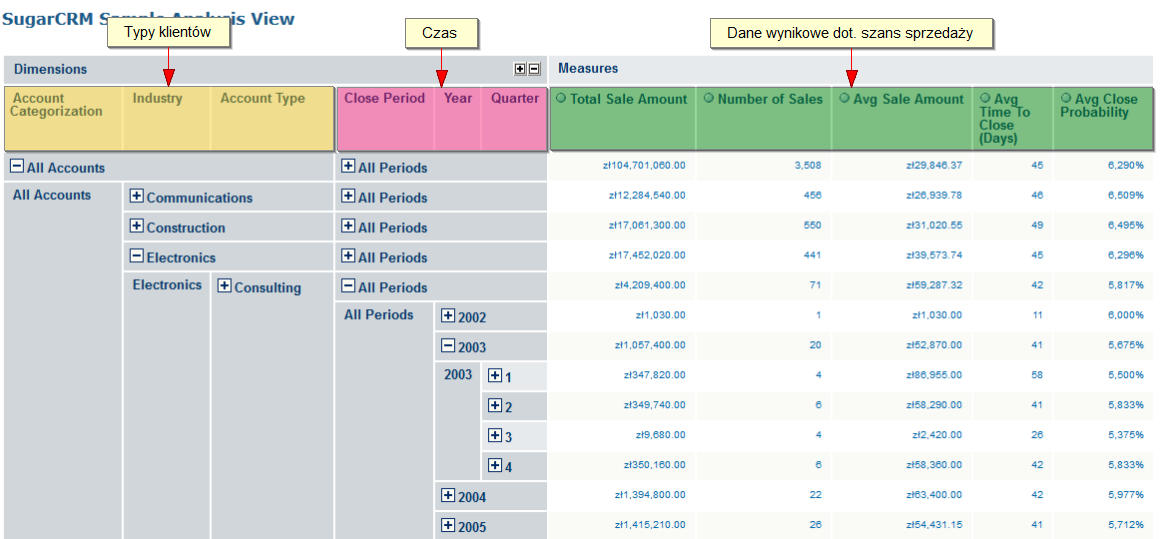Expand the Construction industry node
Image resolution: width=1163 pixels, height=539 pixels.
(x=137, y=227)
